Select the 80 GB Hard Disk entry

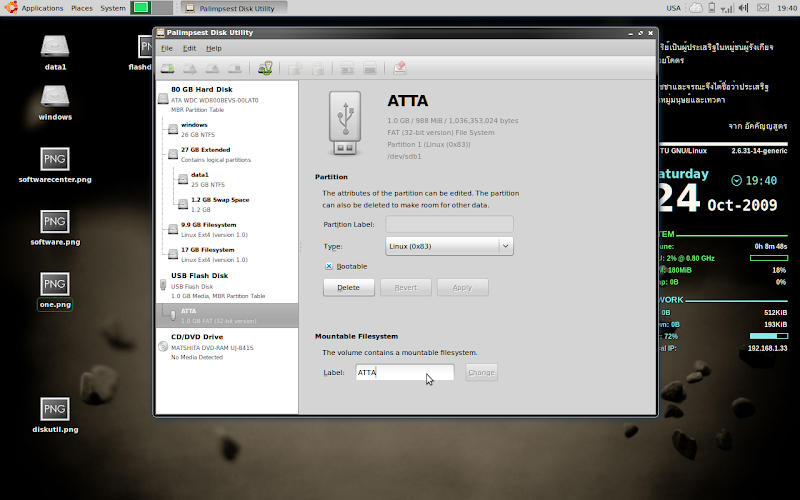227,99
